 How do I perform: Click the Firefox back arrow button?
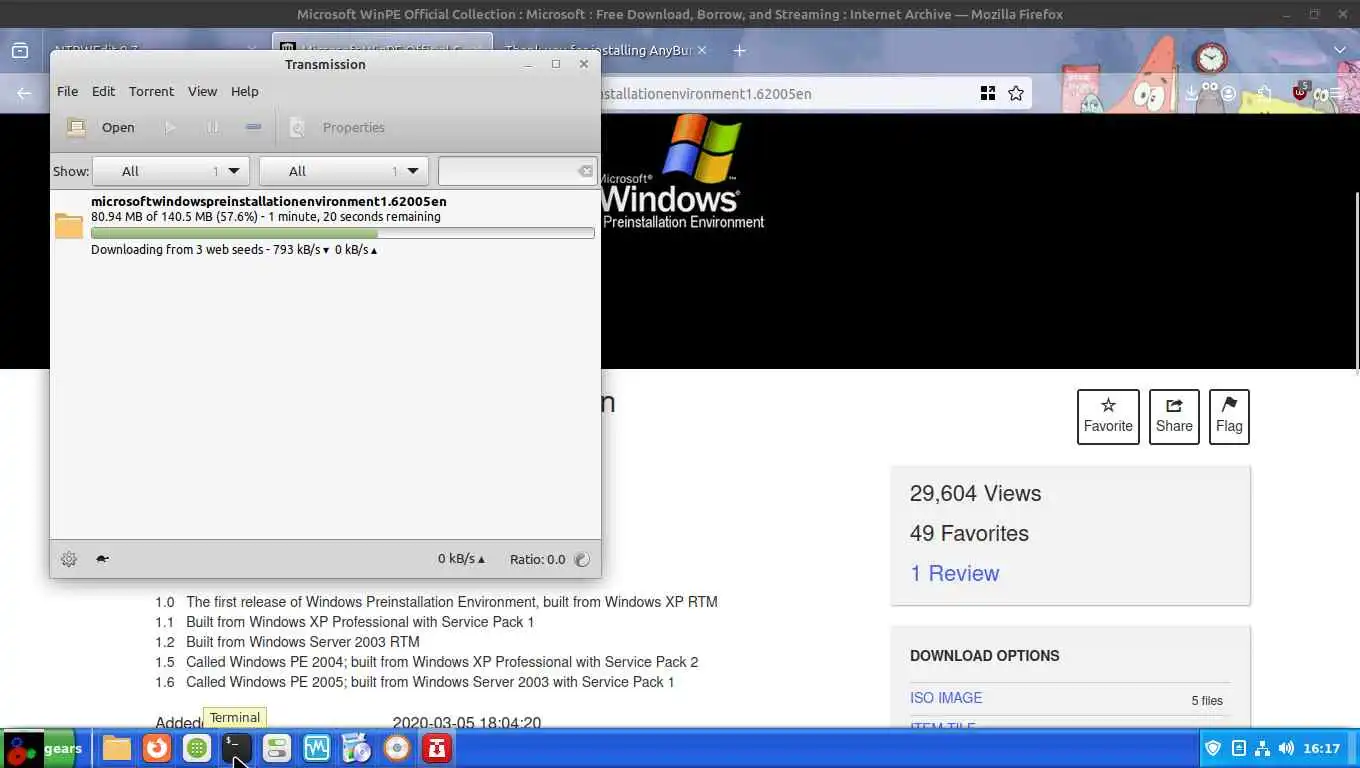click(x=24, y=93)
